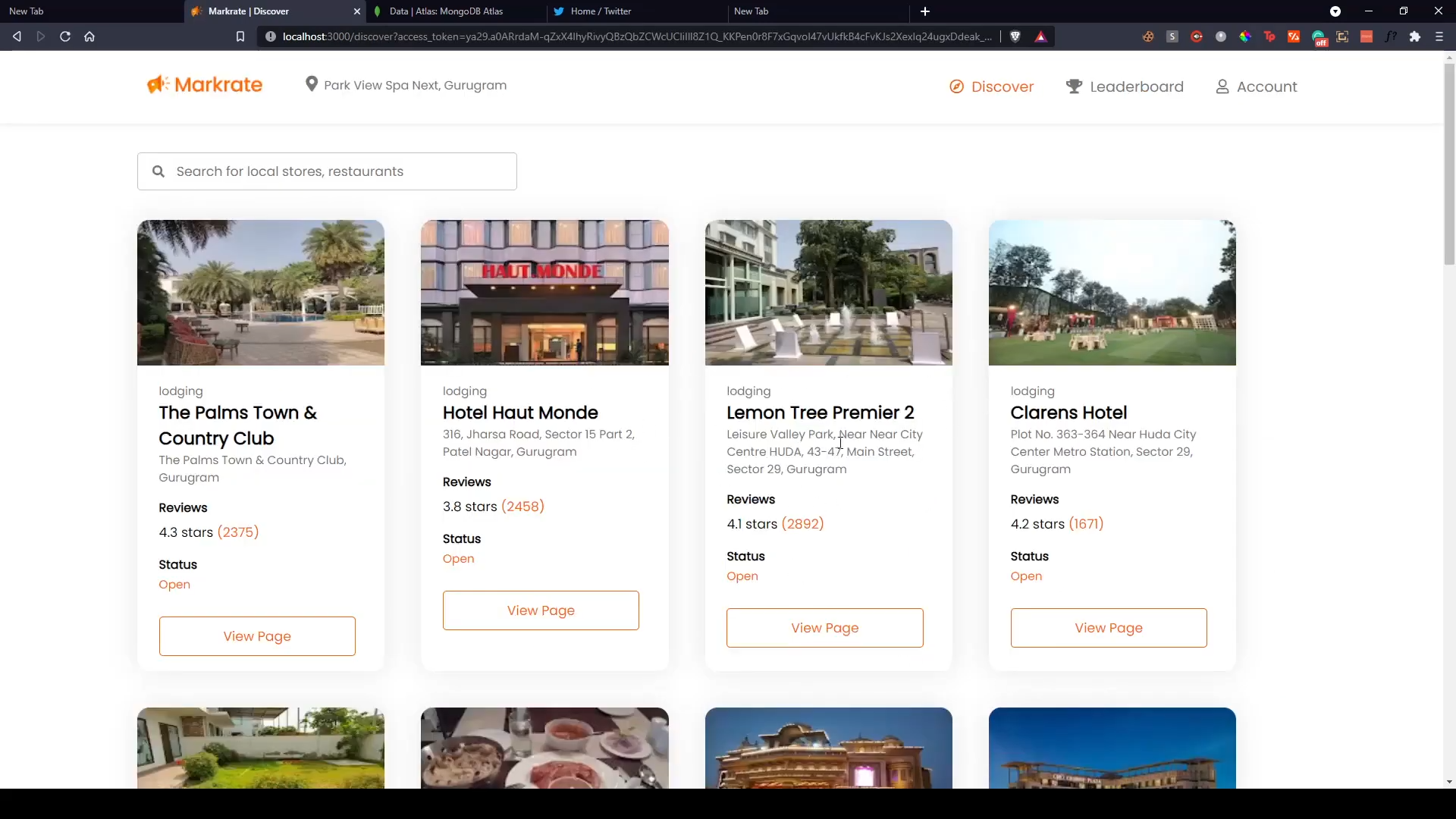Viewport: 1456px width, 819px height.
Task: Open Leaderboard navigation link
Action: (1135, 86)
